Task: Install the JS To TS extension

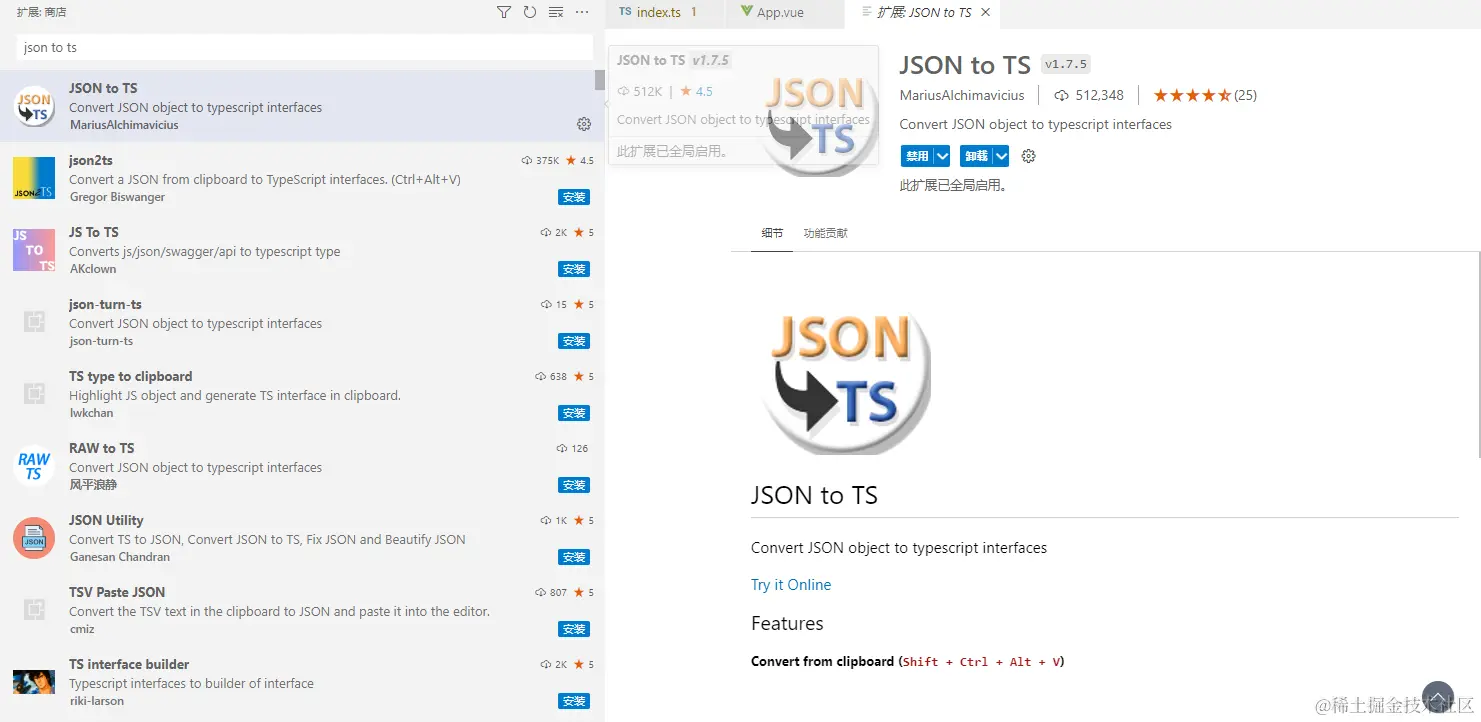Action: click(574, 269)
